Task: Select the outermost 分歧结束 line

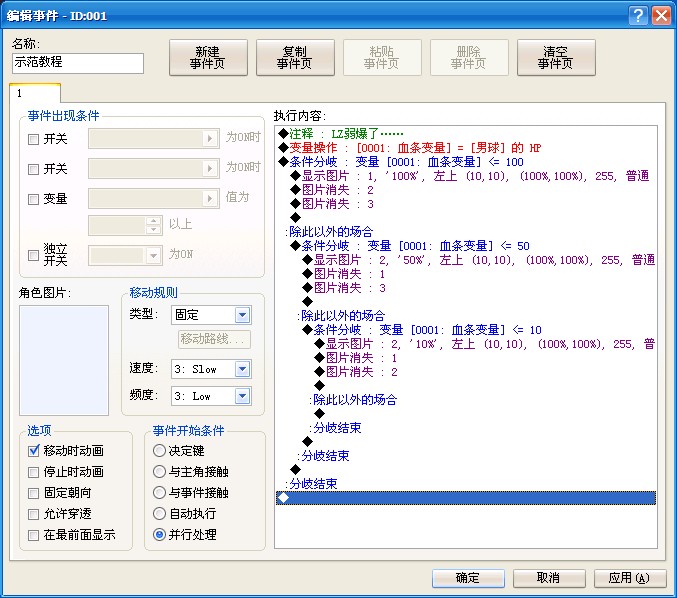Action: [465, 484]
